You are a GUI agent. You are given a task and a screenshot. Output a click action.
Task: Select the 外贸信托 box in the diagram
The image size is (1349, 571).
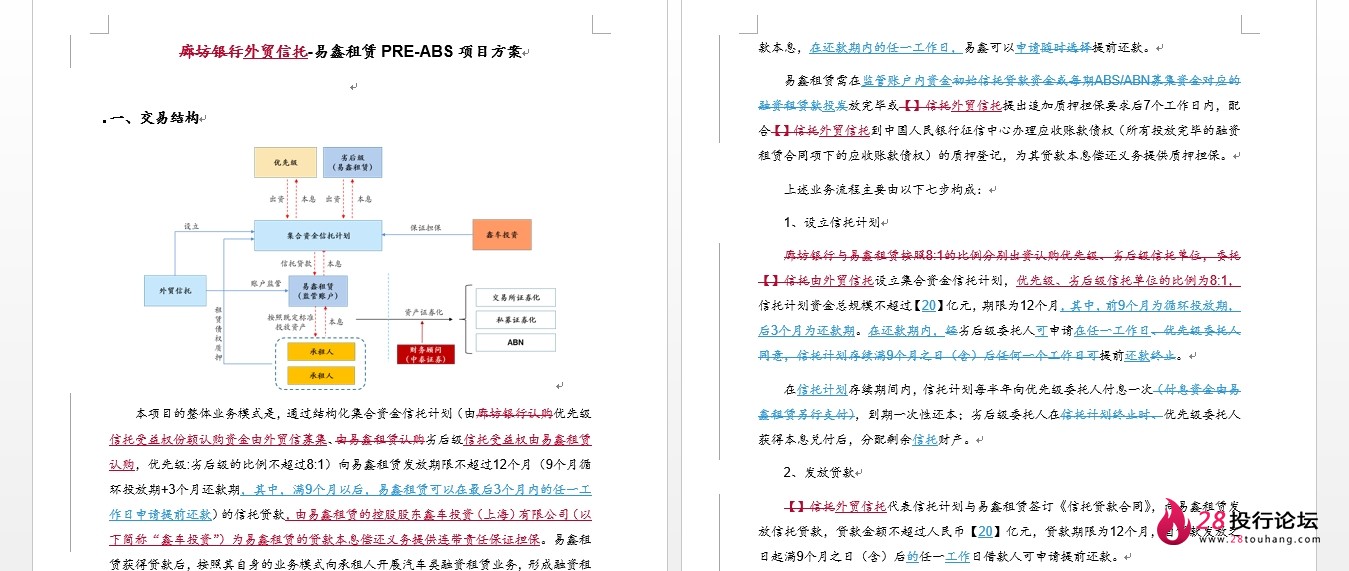click(175, 291)
